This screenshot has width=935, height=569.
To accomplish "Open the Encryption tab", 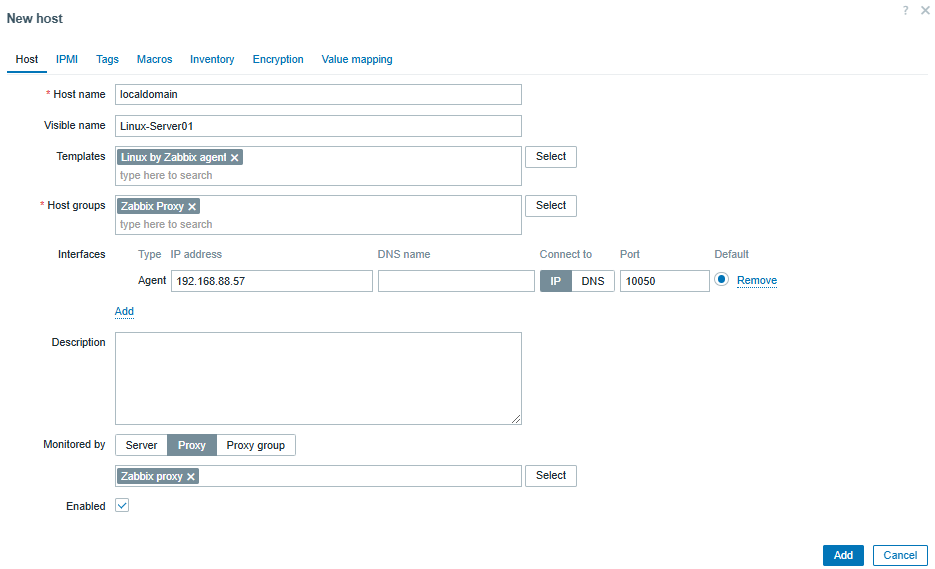I will click(x=278, y=60).
